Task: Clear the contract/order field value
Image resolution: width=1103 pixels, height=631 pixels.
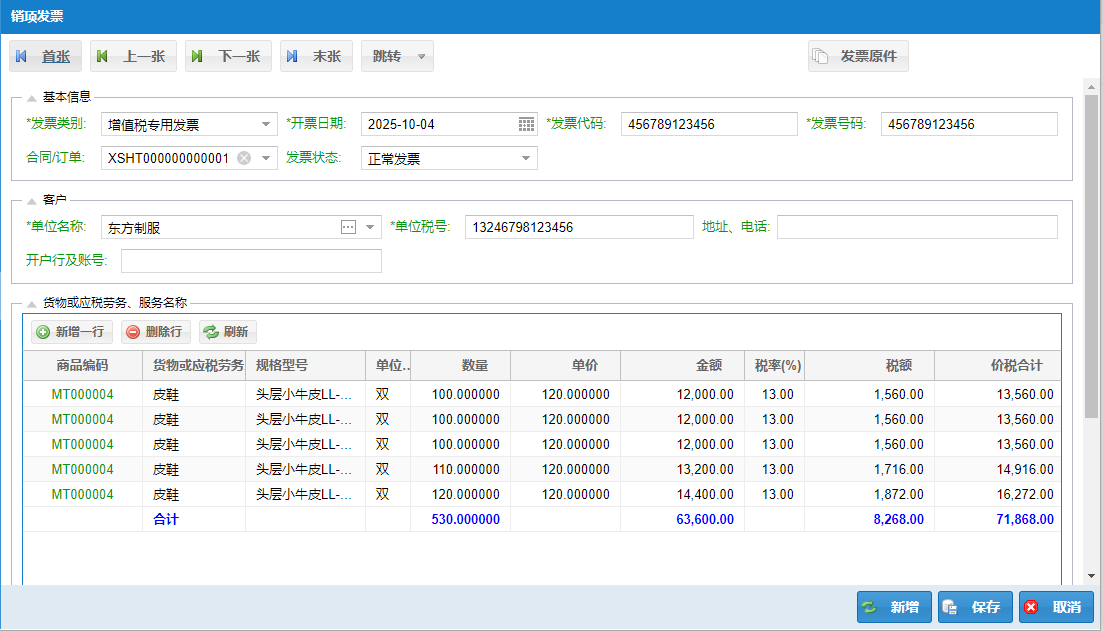Action: click(x=244, y=158)
